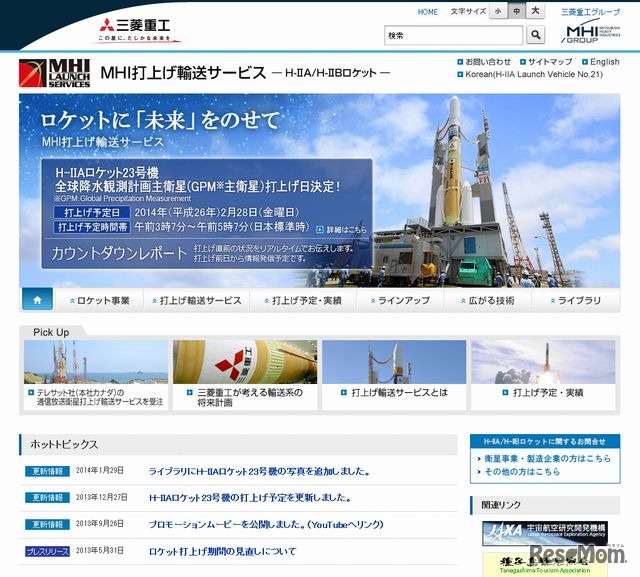Open the 三菱重工グループ link
The width and height of the screenshot is (640, 577).
coord(590,12)
